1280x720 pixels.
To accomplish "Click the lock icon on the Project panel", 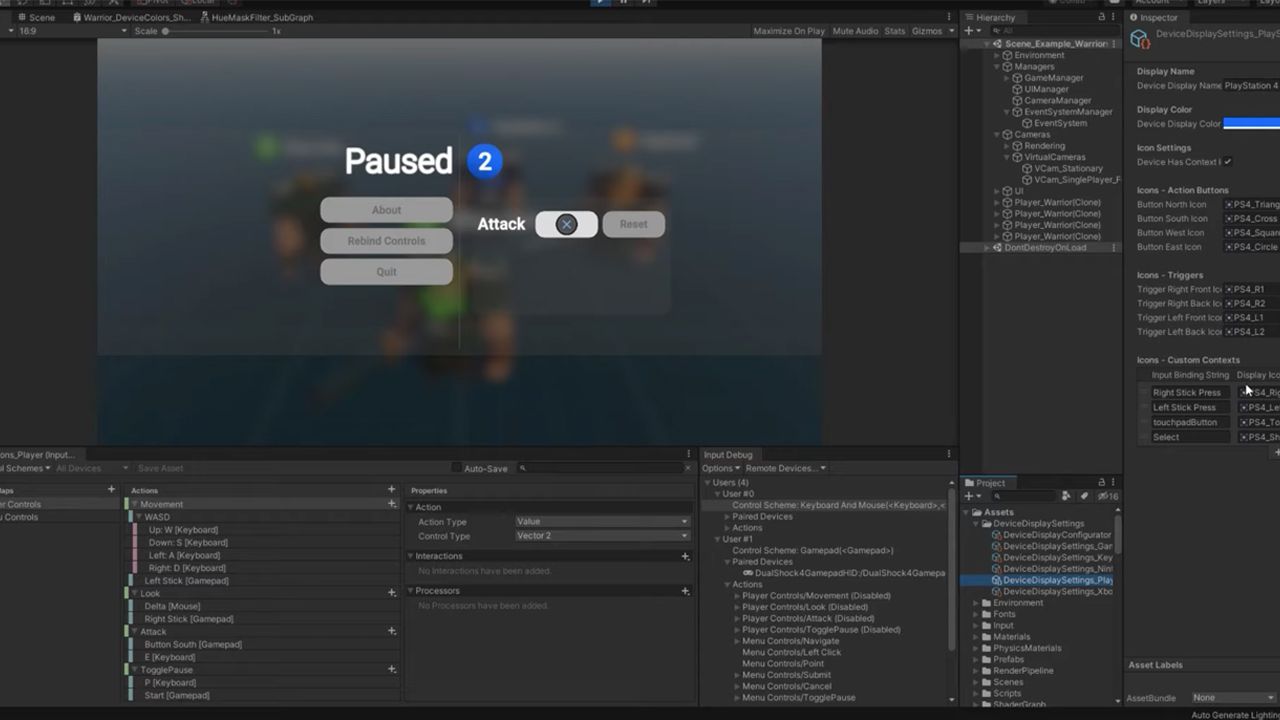I will coord(1102,483).
